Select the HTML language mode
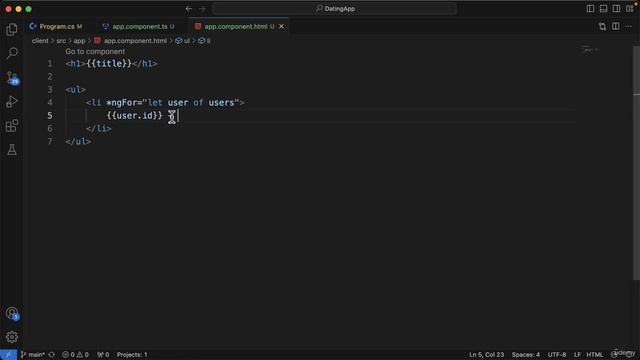Image resolution: width=640 pixels, height=360 pixels. tap(595, 355)
